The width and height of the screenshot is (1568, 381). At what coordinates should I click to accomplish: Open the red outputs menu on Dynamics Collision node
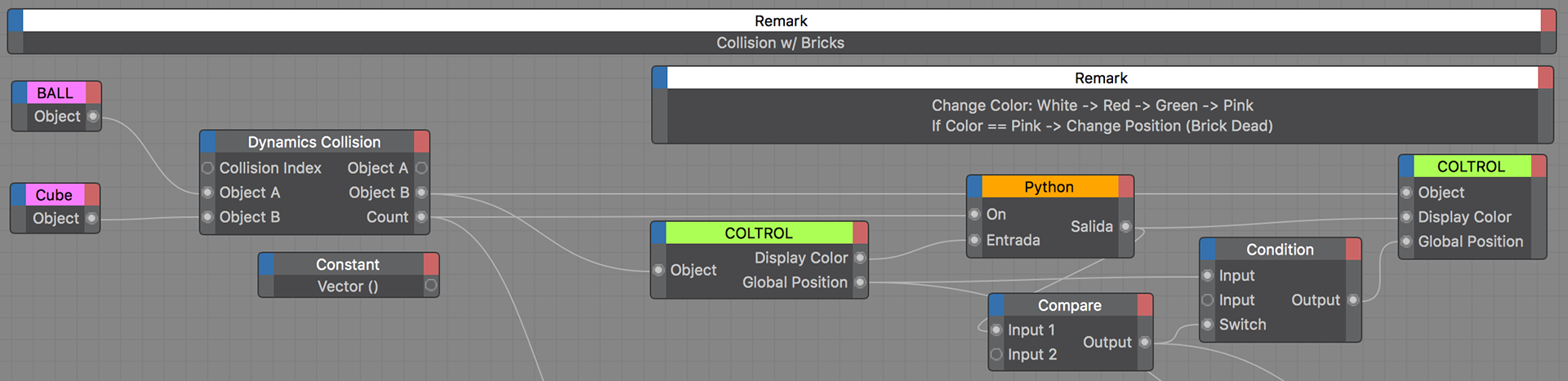click(x=421, y=142)
